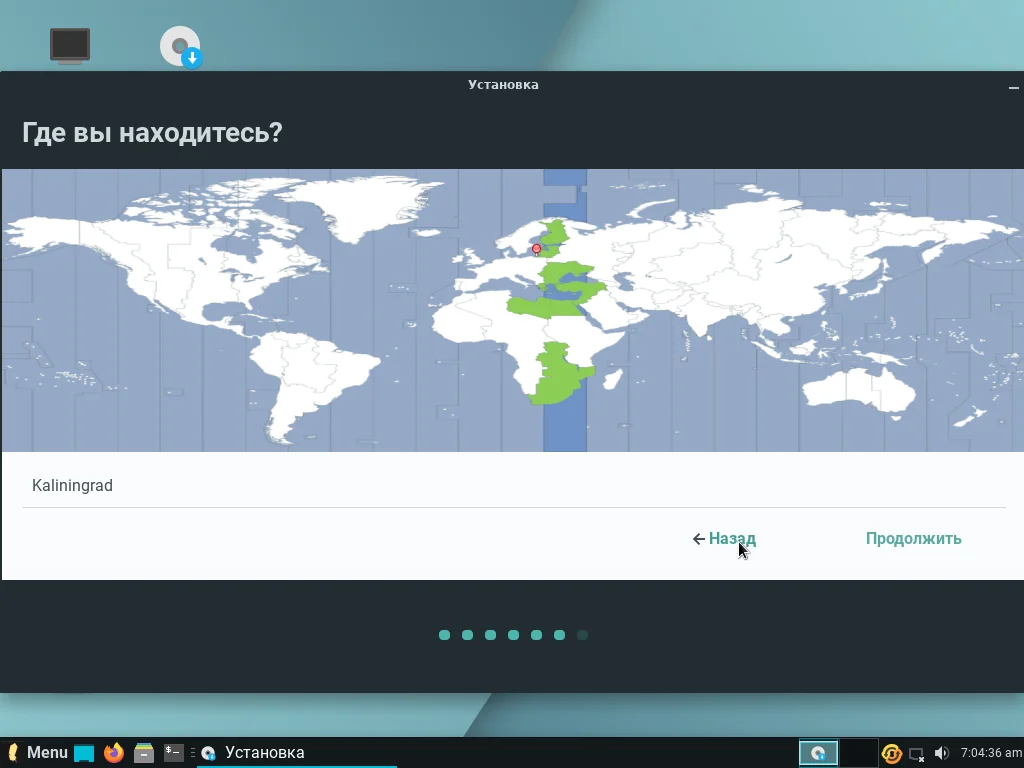Switch to first workspace in pager
The width and height of the screenshot is (1024, 768).
pyautogui.click(x=818, y=753)
